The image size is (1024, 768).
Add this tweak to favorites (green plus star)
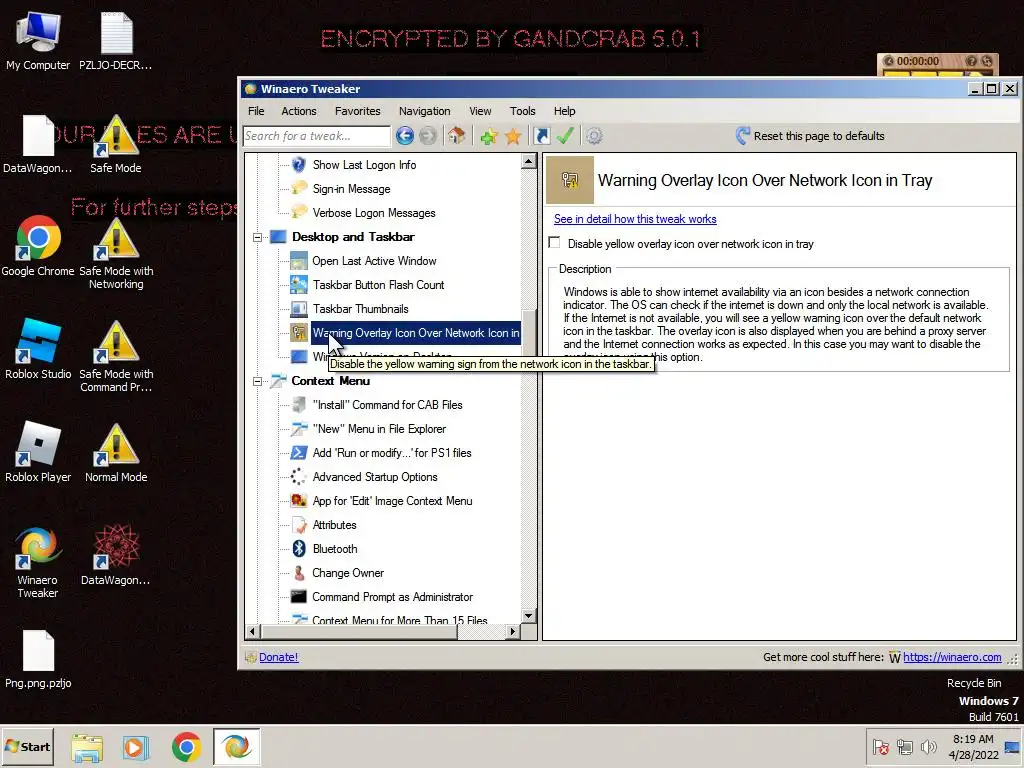pos(488,136)
